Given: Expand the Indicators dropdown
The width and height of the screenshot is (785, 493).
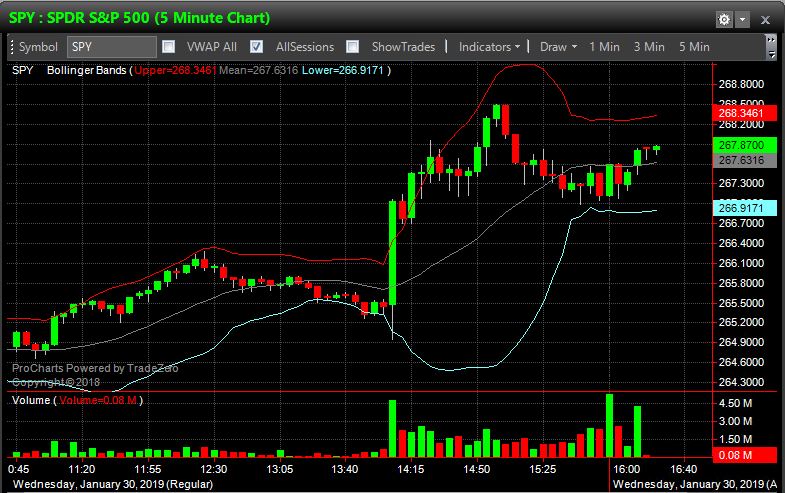Looking at the screenshot, I should click(489, 47).
